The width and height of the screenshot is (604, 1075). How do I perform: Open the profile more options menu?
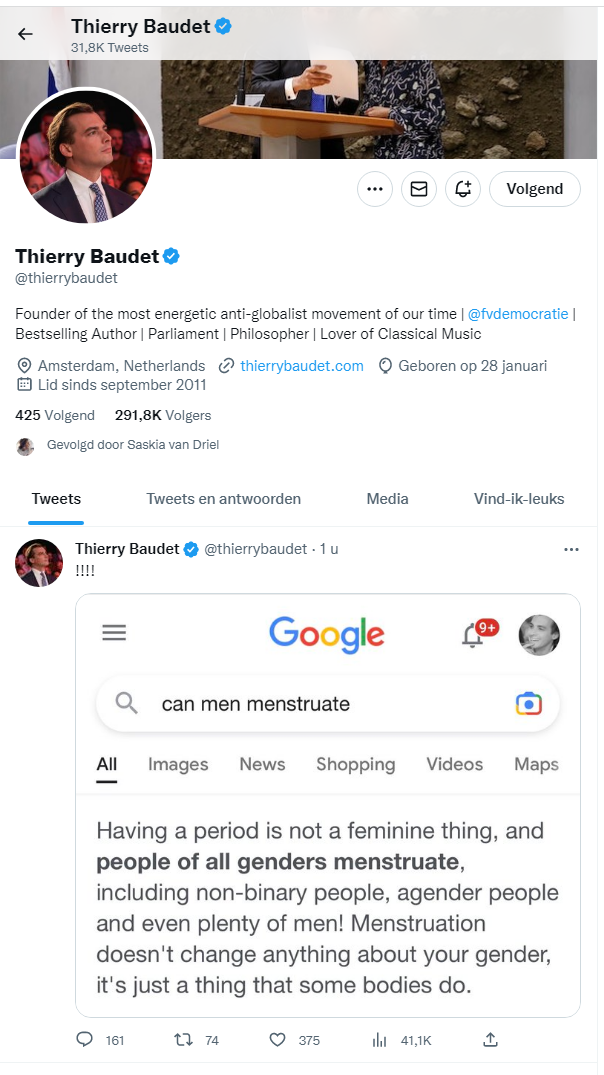tap(375, 188)
